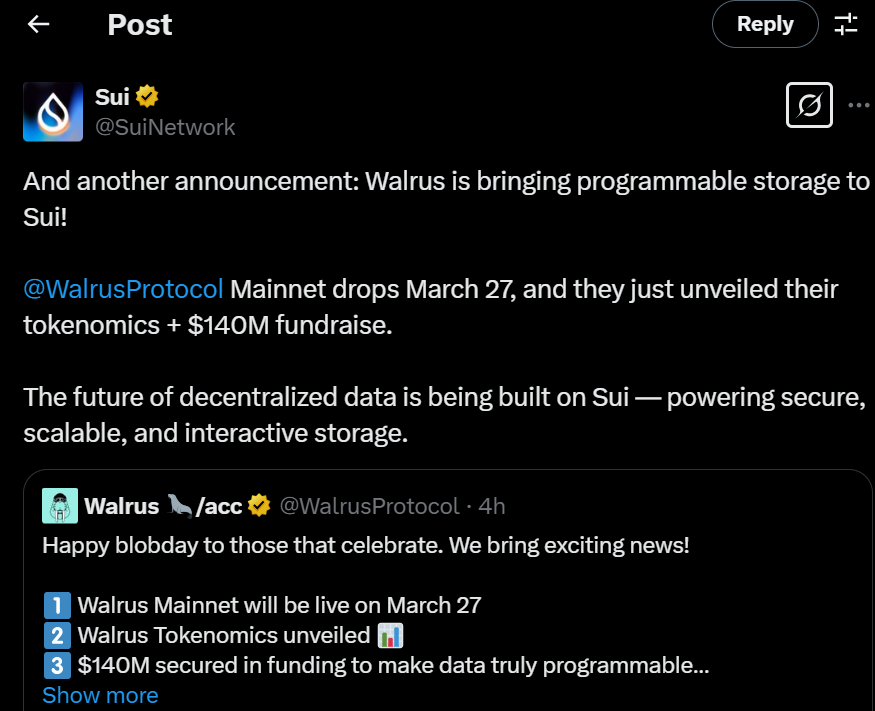Click the Walrus avatar in quoted post
Screen dimensions: 875x711
[x=60, y=506]
